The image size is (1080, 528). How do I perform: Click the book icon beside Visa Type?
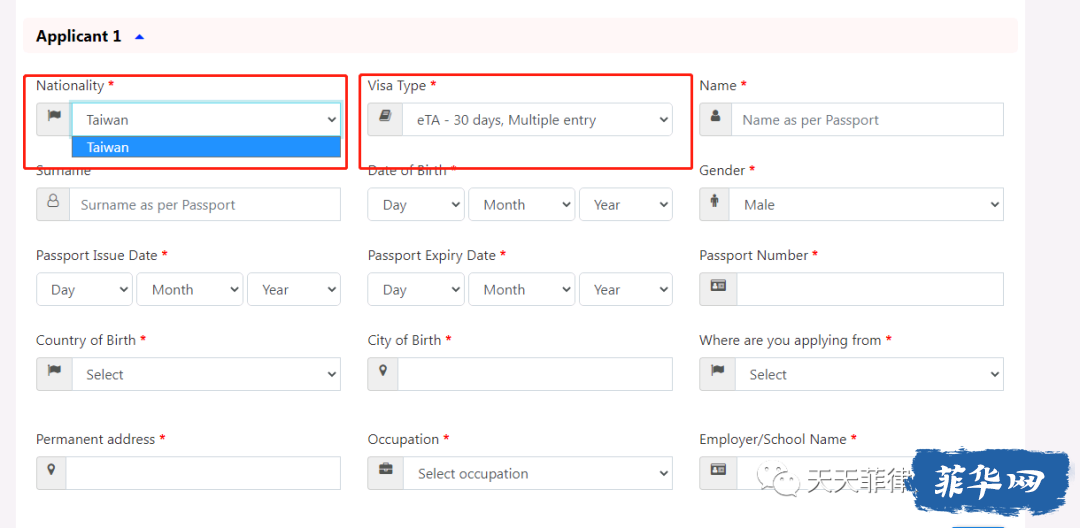pos(386,118)
